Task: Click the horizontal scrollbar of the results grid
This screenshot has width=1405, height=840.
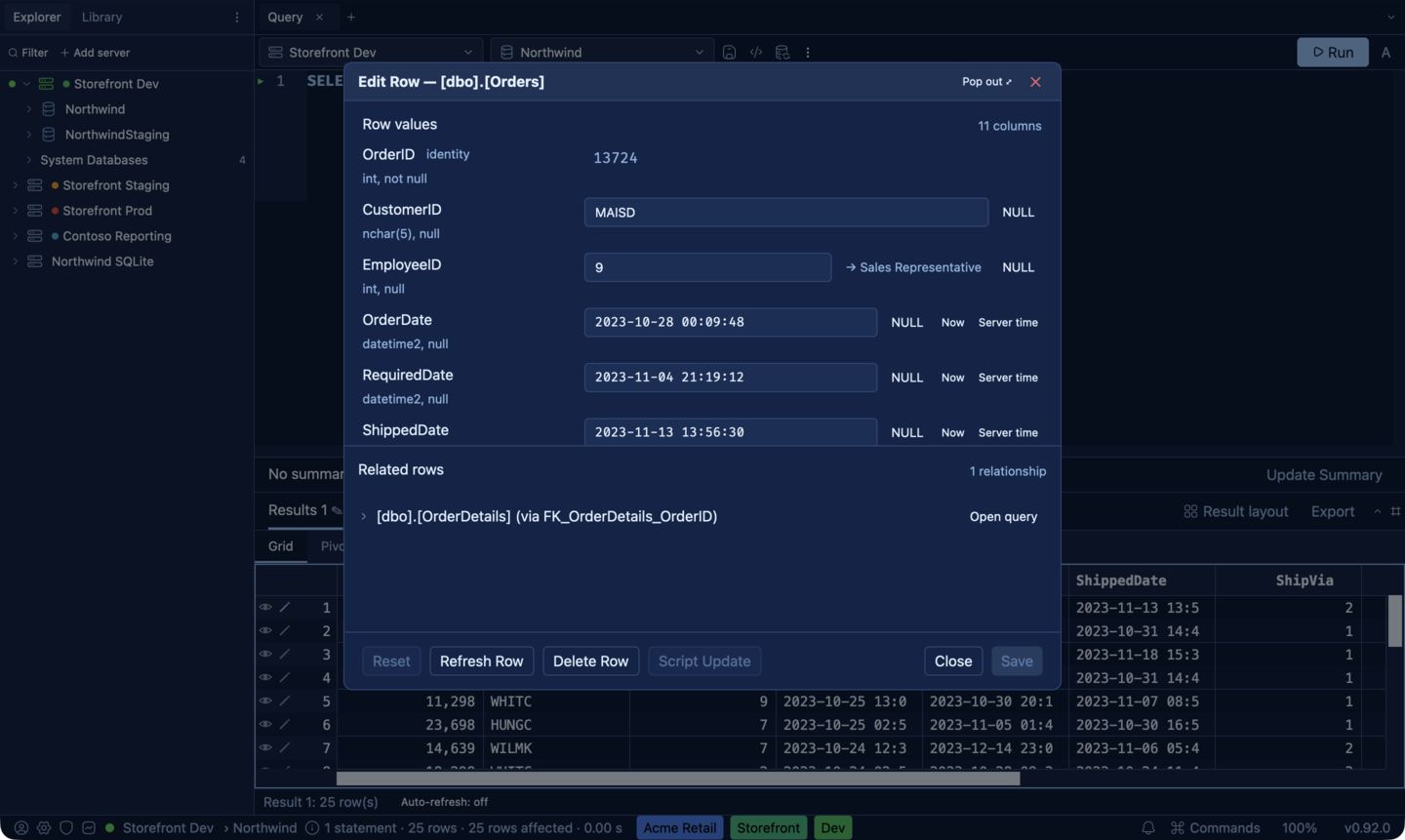Action: click(x=678, y=779)
